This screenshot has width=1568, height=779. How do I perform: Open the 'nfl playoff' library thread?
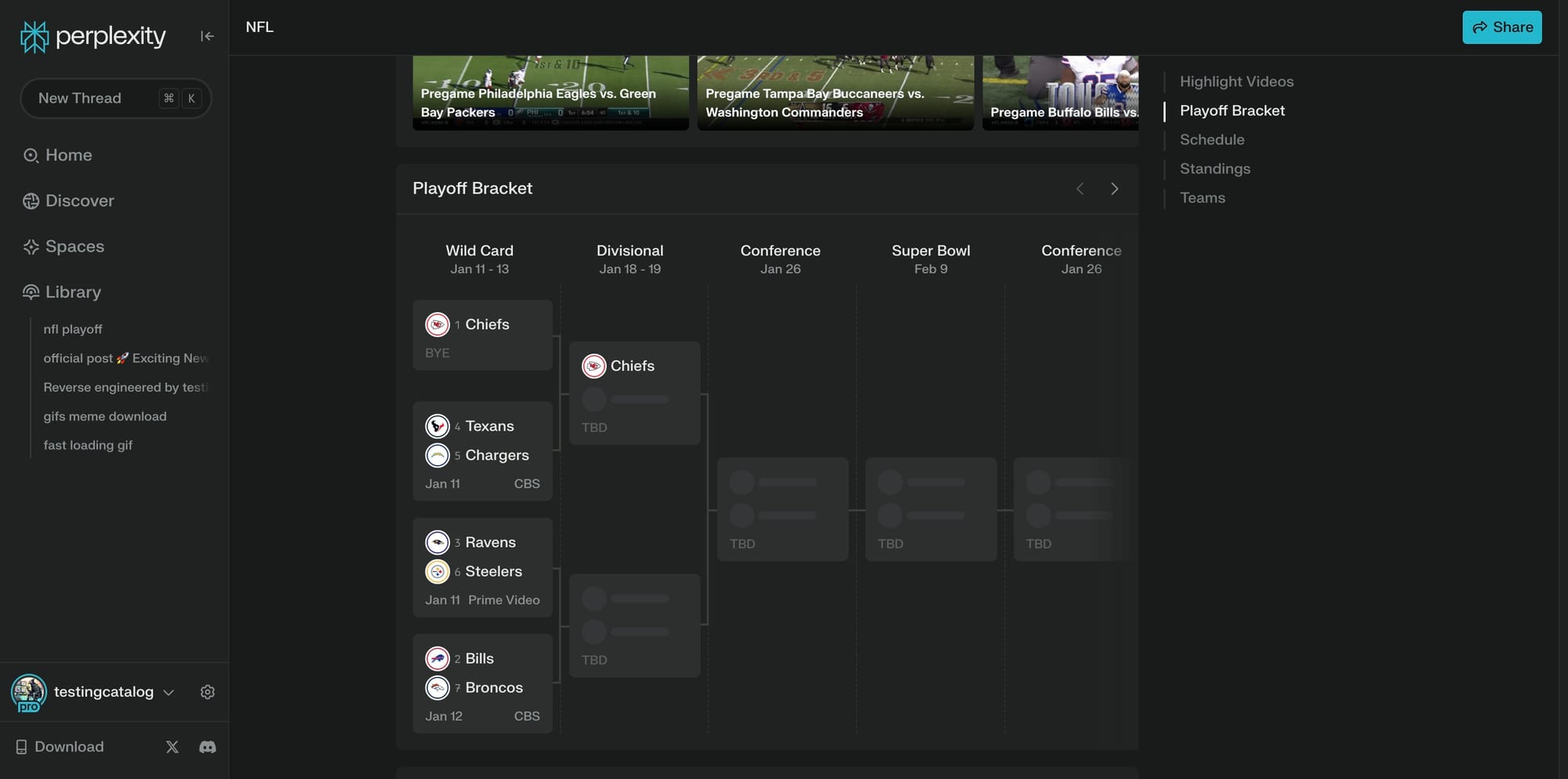tap(73, 329)
